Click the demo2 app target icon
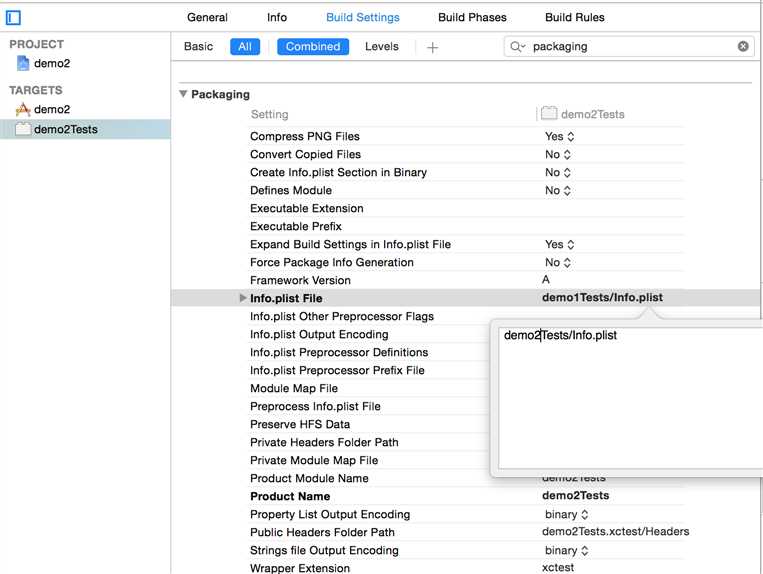Viewport: 763px width, 574px height. (x=23, y=109)
